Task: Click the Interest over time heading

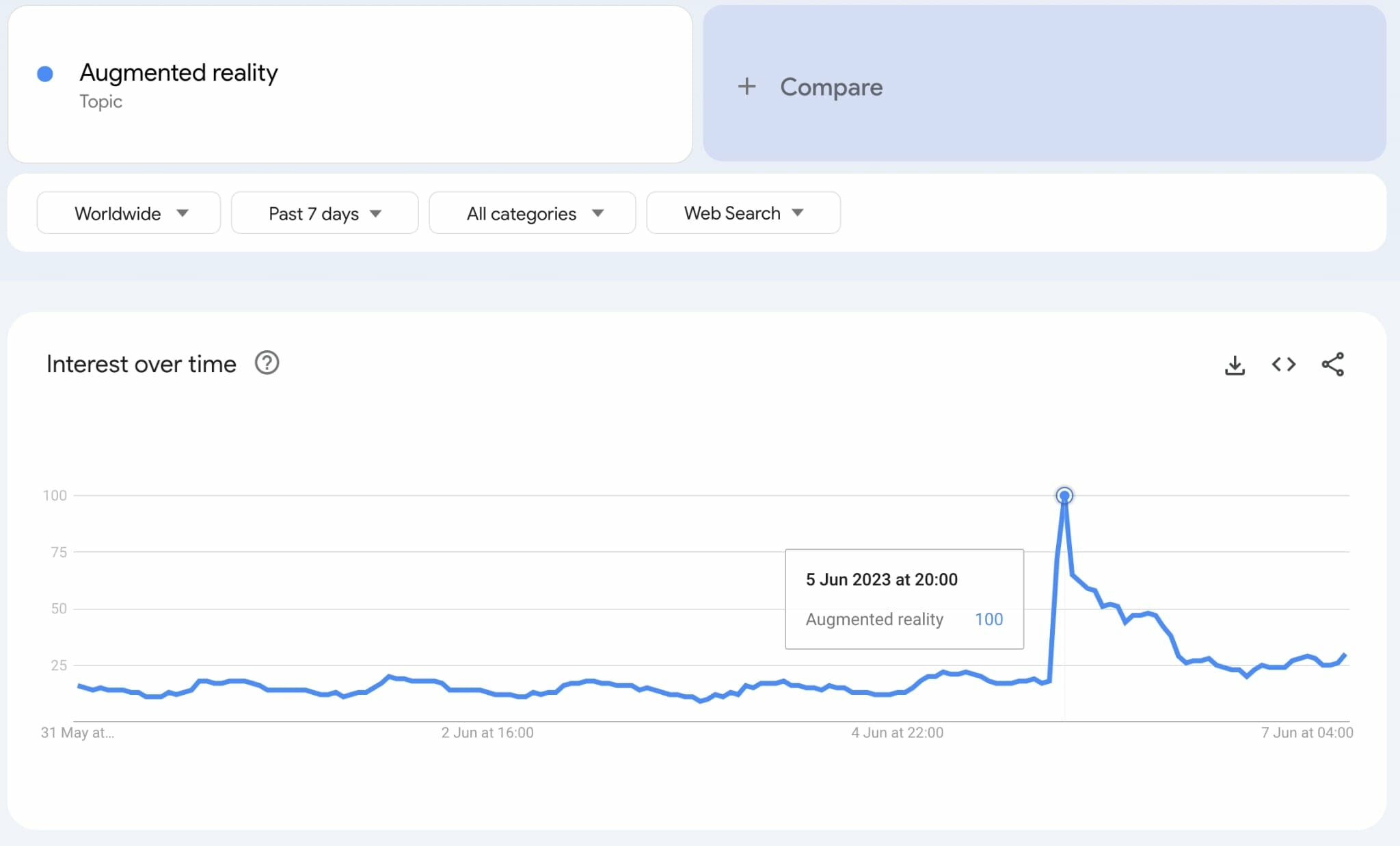Action: click(x=141, y=365)
